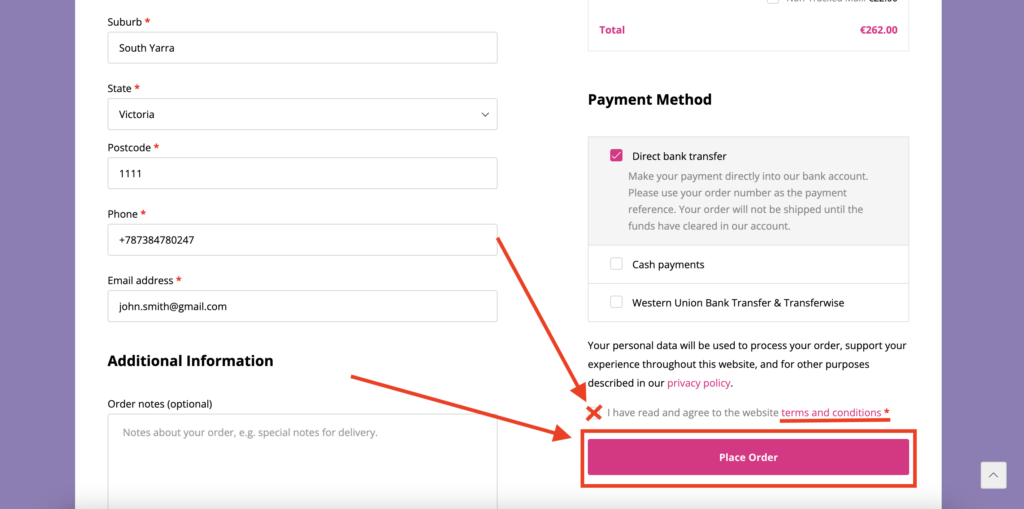Click the Order notes text area
Image resolution: width=1024 pixels, height=509 pixels.
[302, 460]
